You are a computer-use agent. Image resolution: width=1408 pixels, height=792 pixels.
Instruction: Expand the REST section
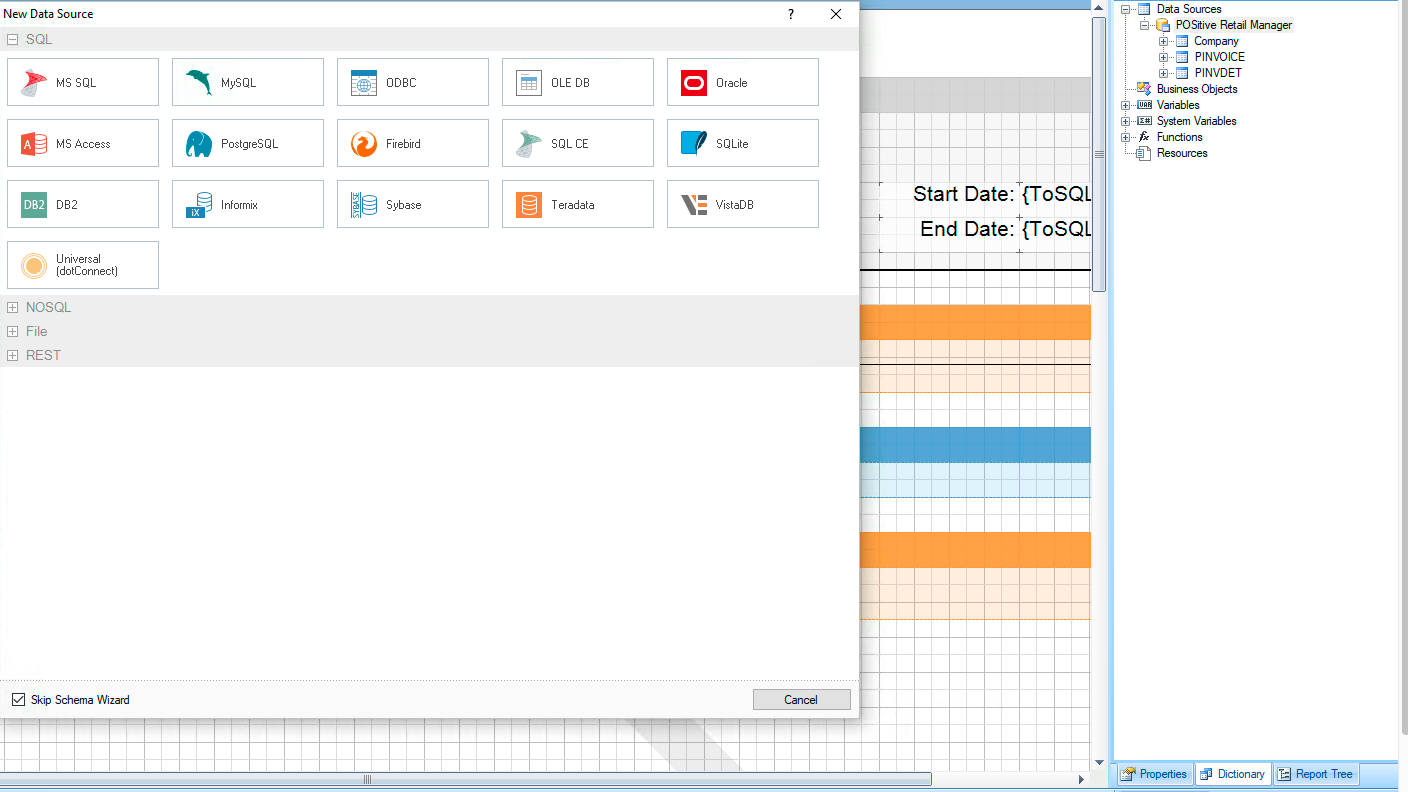click(x=13, y=355)
